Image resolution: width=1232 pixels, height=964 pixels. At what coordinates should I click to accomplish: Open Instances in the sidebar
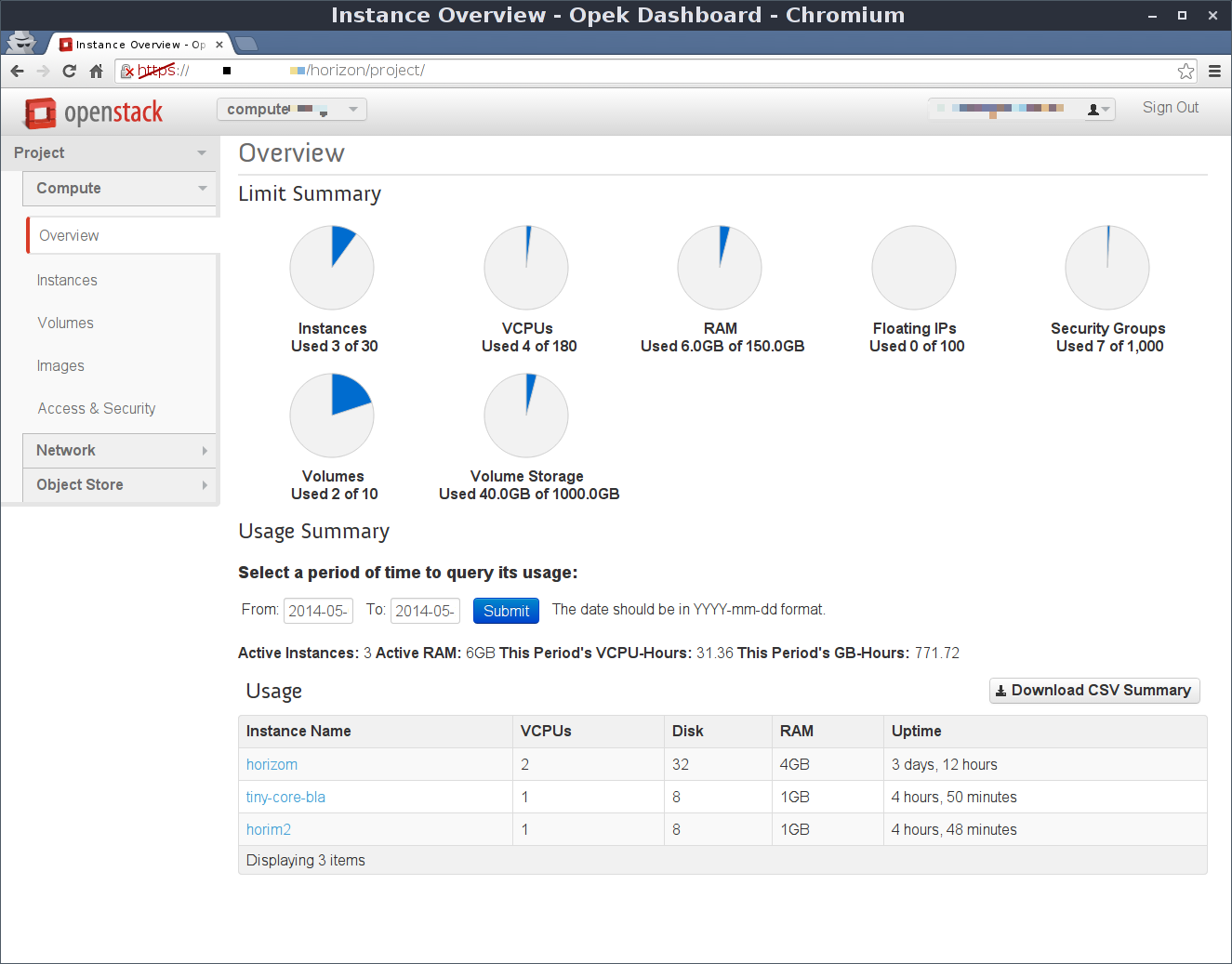(67, 281)
